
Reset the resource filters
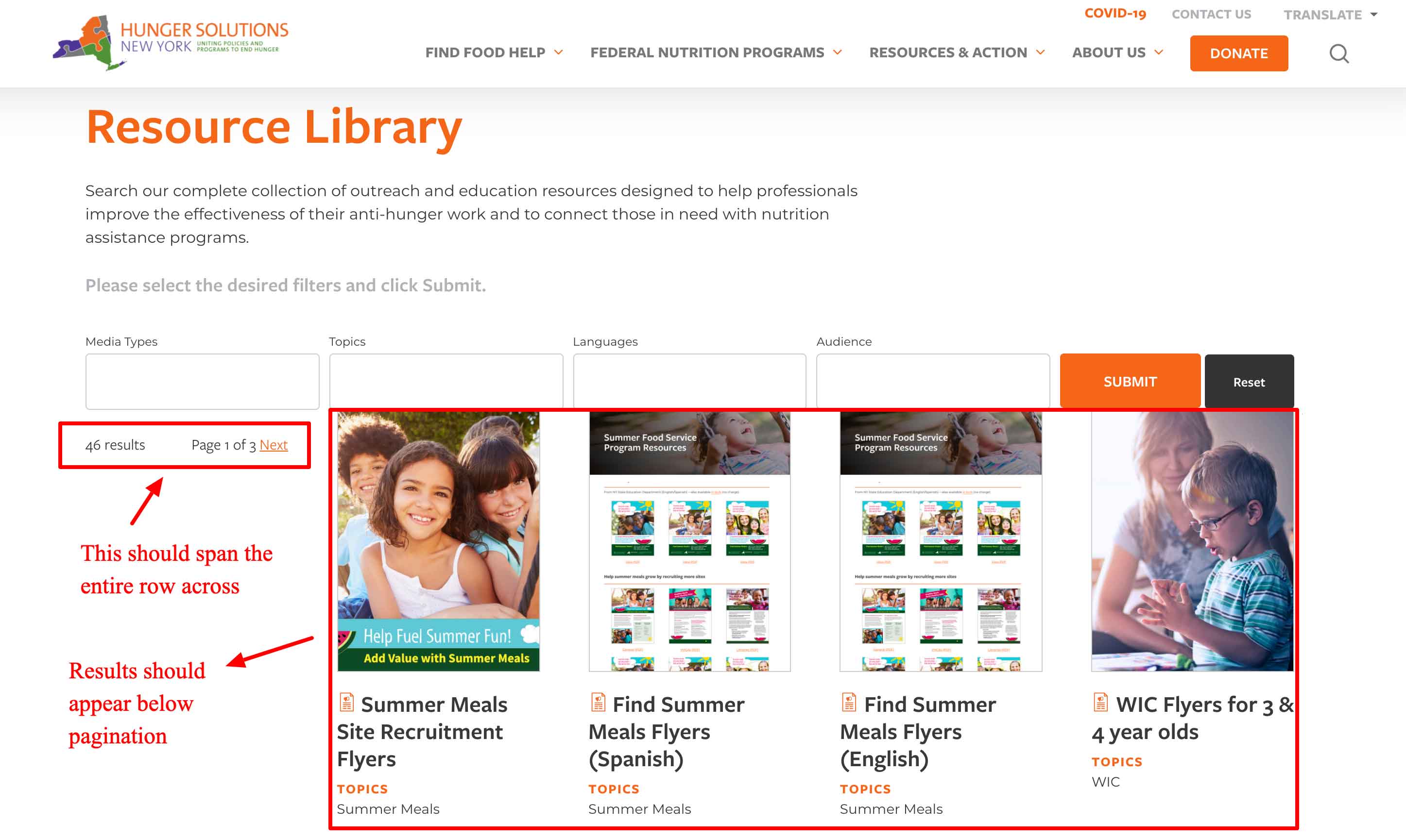(x=1249, y=382)
